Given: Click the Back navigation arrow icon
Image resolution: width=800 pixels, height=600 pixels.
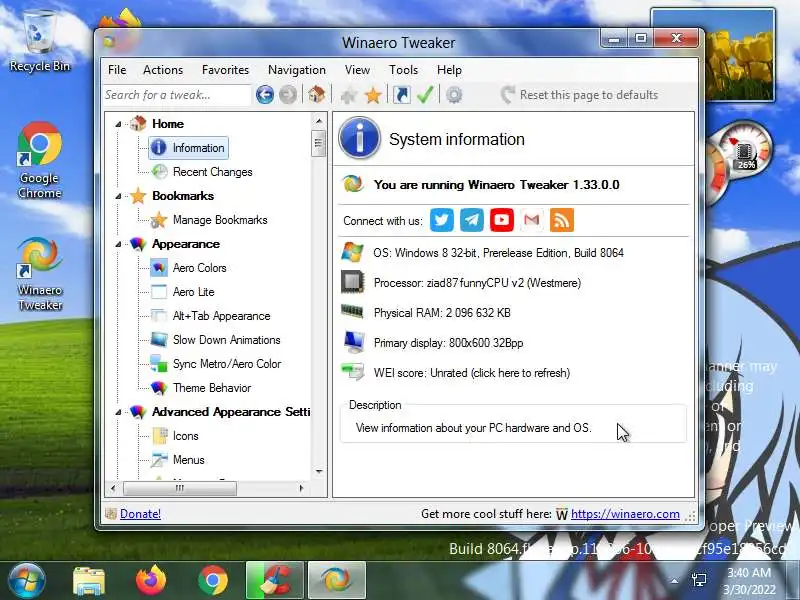Looking at the screenshot, I should [x=265, y=95].
